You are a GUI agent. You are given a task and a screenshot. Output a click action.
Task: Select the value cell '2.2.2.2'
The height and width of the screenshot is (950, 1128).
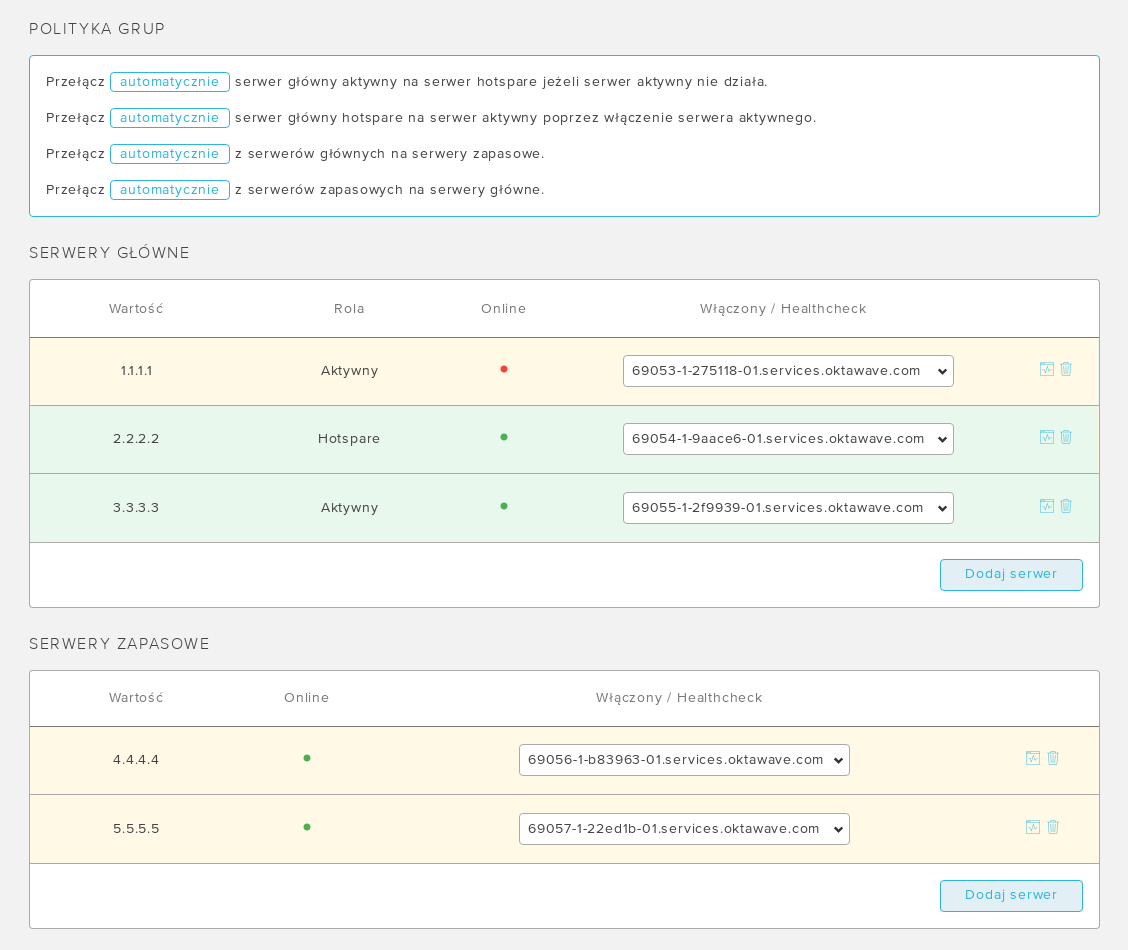click(x=136, y=439)
